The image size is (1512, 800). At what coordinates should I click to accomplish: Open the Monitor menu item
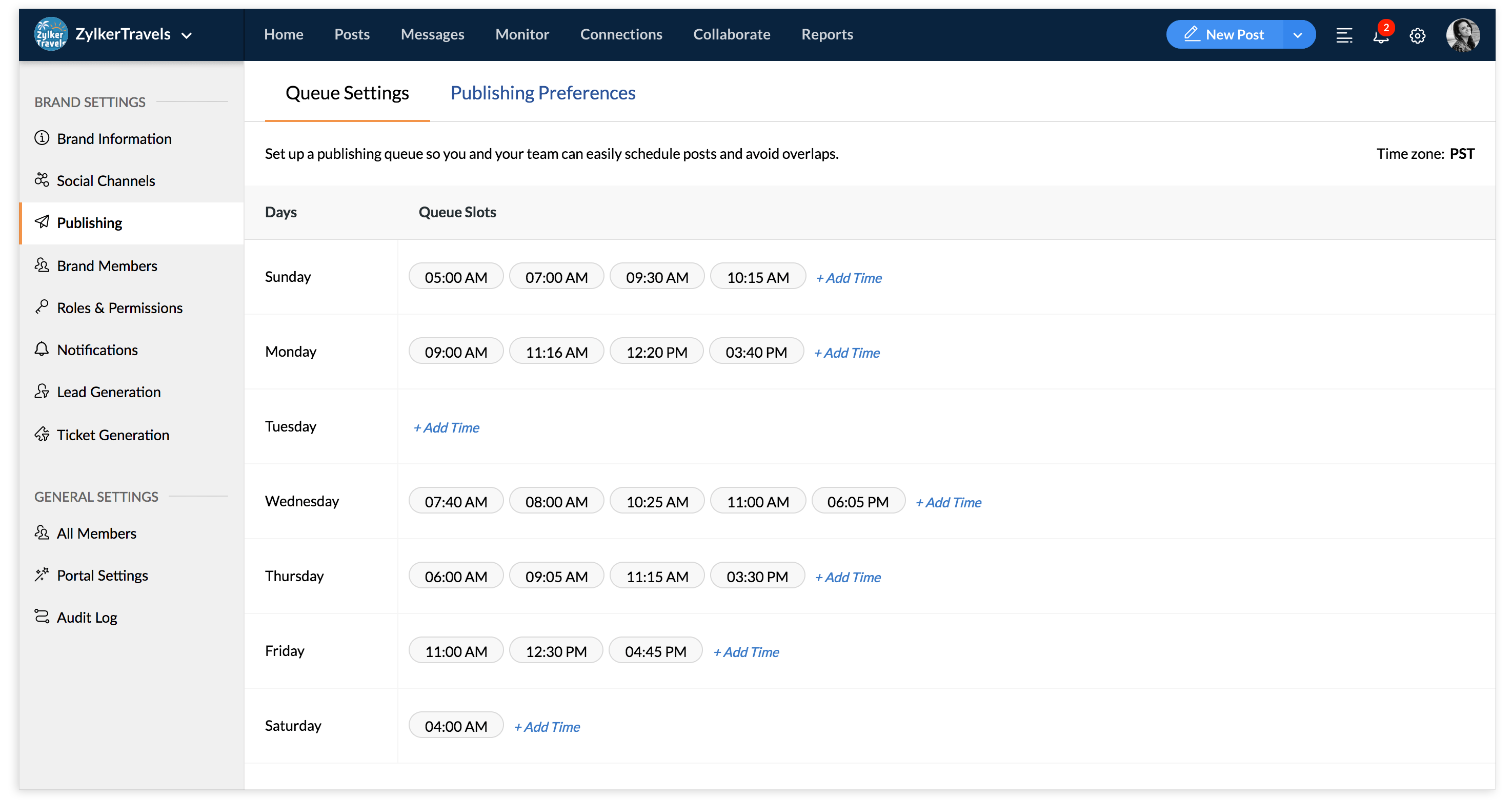click(522, 35)
